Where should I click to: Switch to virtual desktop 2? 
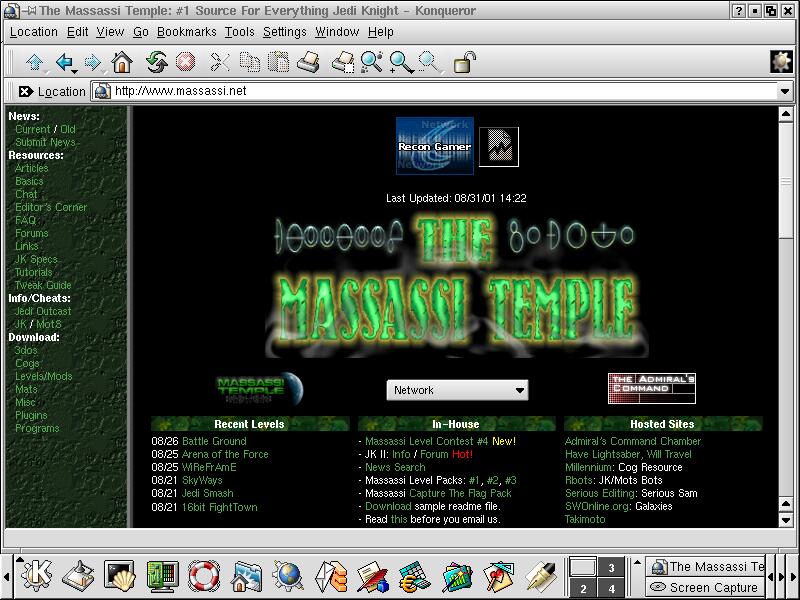pos(583,588)
